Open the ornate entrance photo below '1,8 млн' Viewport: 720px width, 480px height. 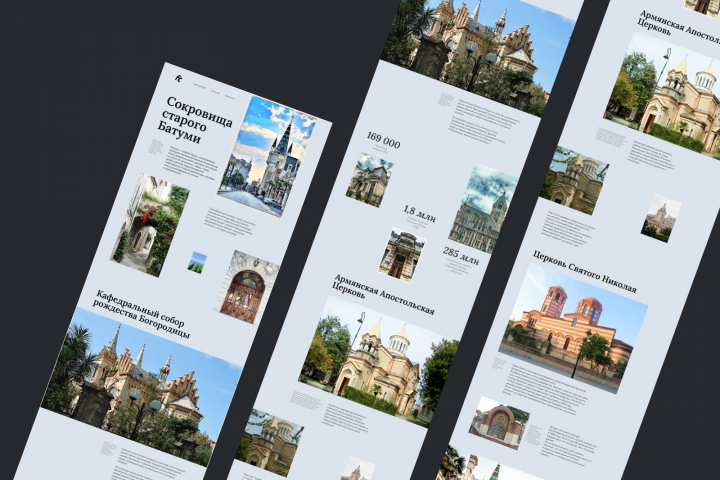pyautogui.click(x=402, y=255)
